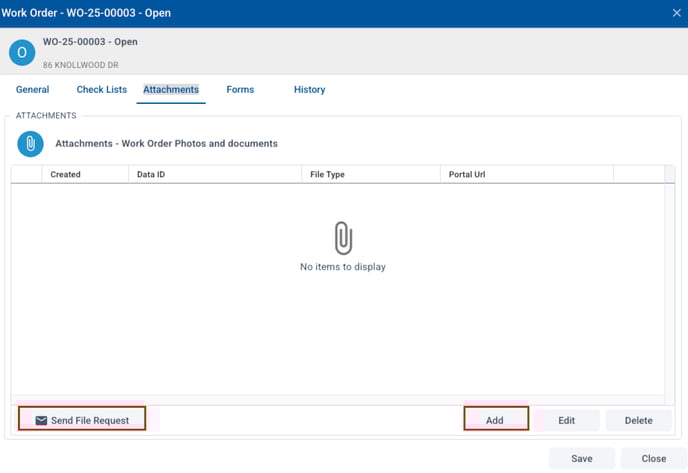Click the gray paperclip in the empty list
This screenshot has width=688, height=473.
(343, 238)
